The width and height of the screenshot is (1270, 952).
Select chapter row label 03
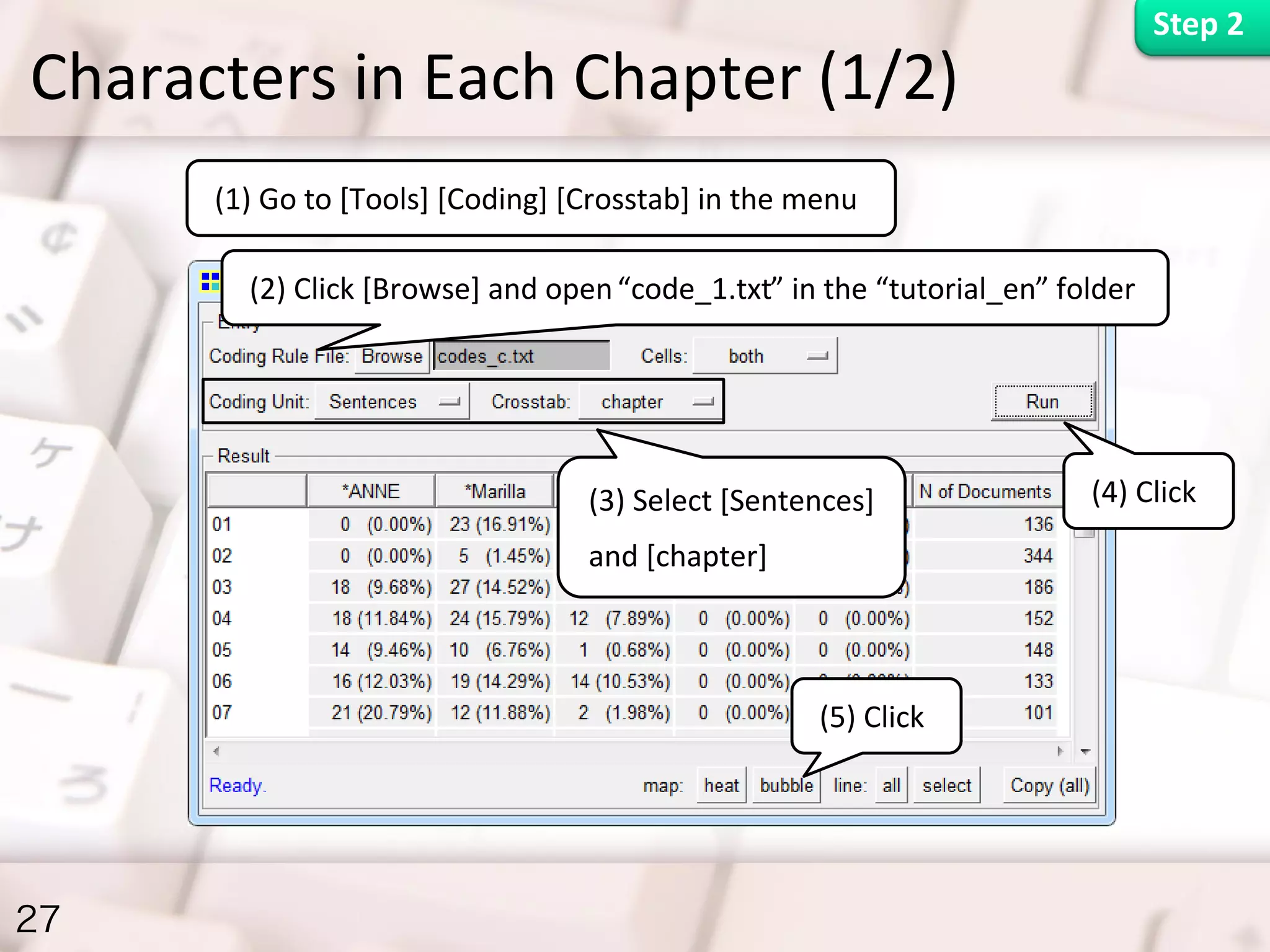pyautogui.click(x=222, y=587)
